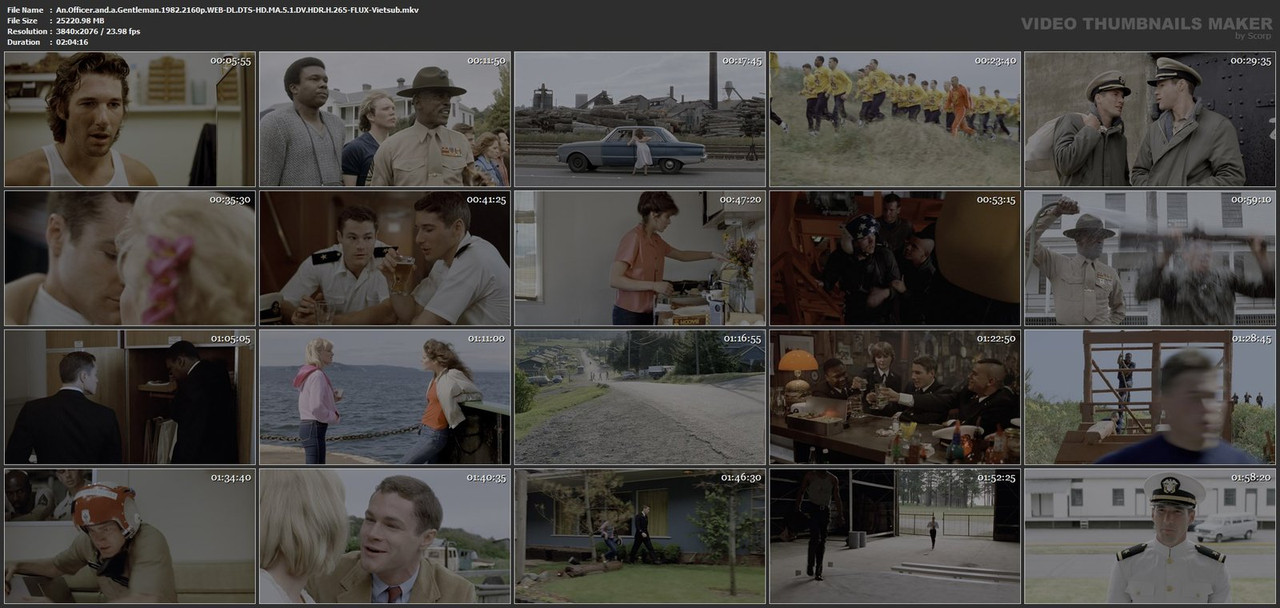
Task: Click the 00:29:35 timestamp label
Action: [x=1251, y=61]
